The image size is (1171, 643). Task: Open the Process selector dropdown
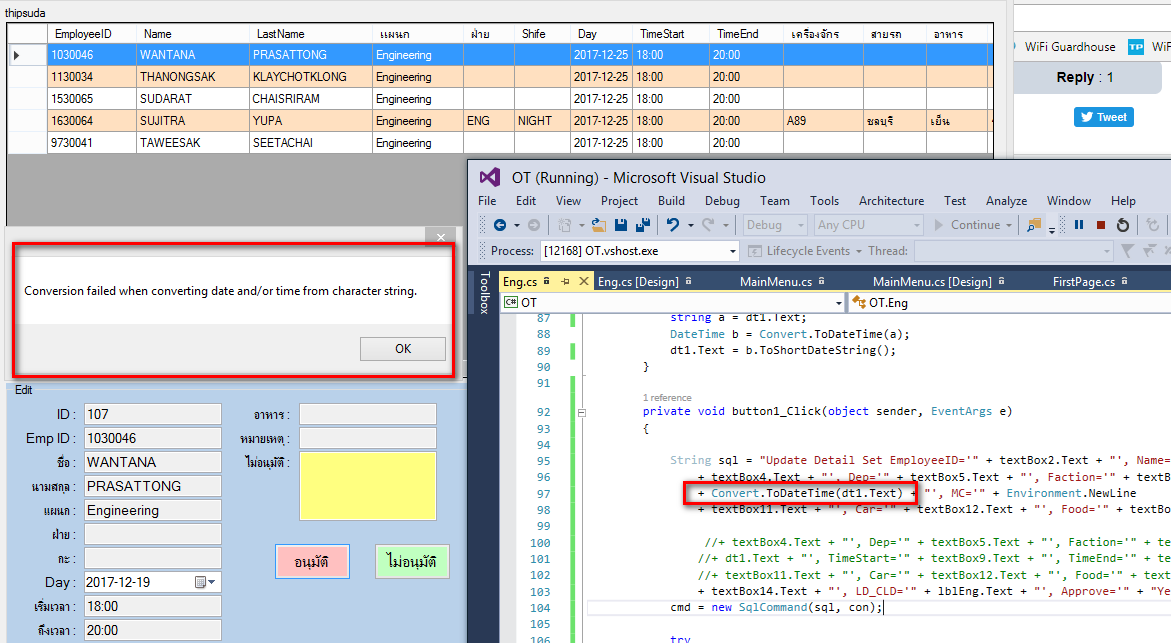[639, 251]
